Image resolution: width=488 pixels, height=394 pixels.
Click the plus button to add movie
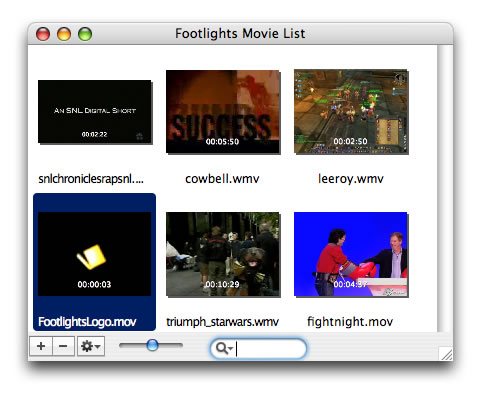(x=41, y=346)
